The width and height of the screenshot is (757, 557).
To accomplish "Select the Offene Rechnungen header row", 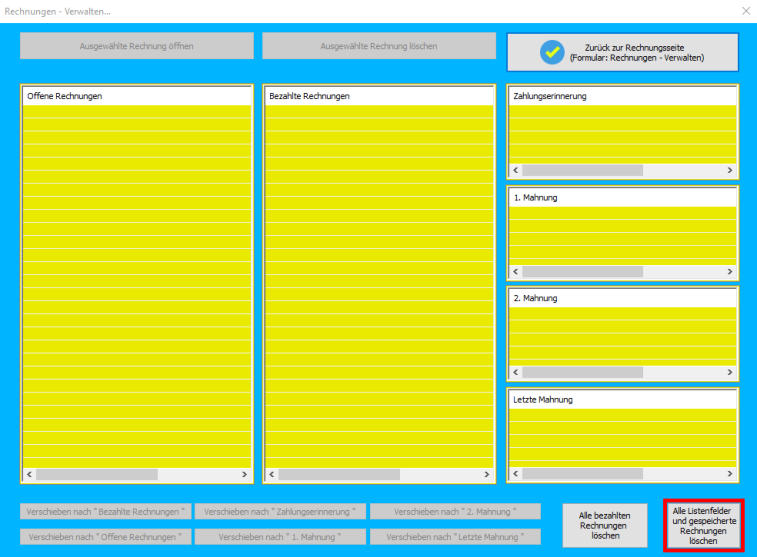I will 137,96.
